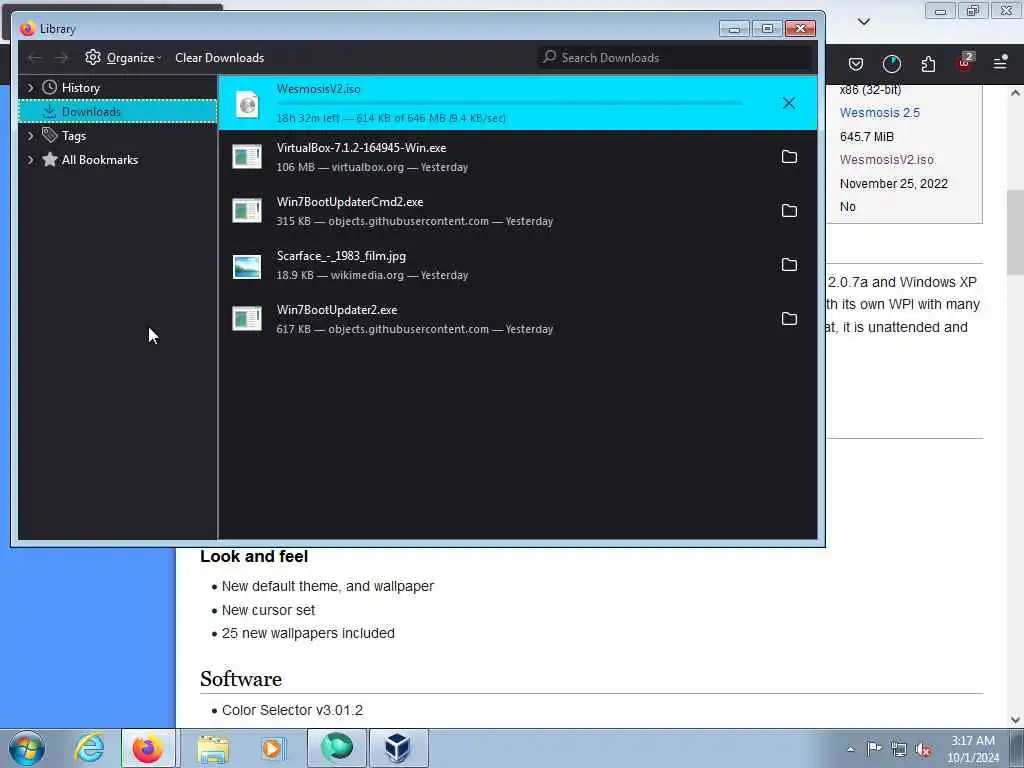Click the Software section heading
The width and height of the screenshot is (1024, 768).
(241, 679)
